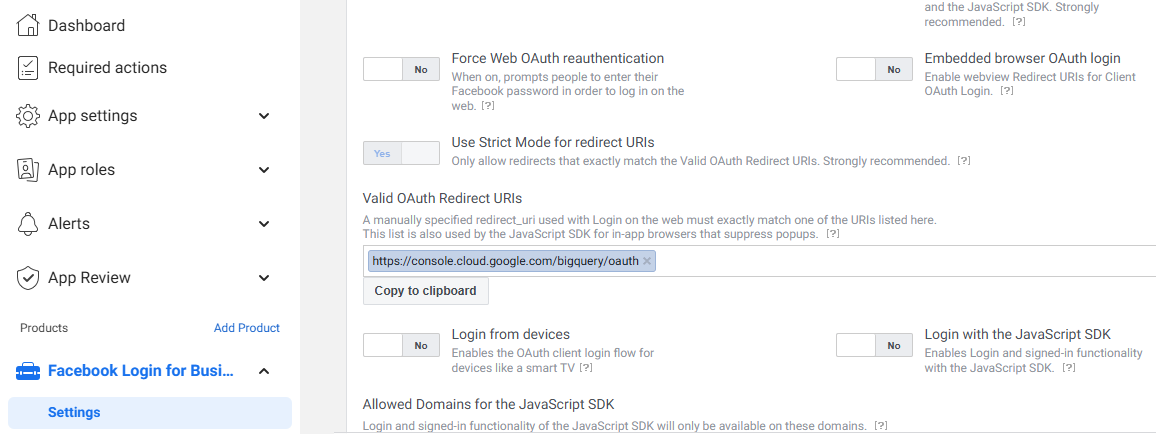Viewport: 1156px width, 434px height.
Task: Click the App Review shield icon
Action: [x=28, y=278]
